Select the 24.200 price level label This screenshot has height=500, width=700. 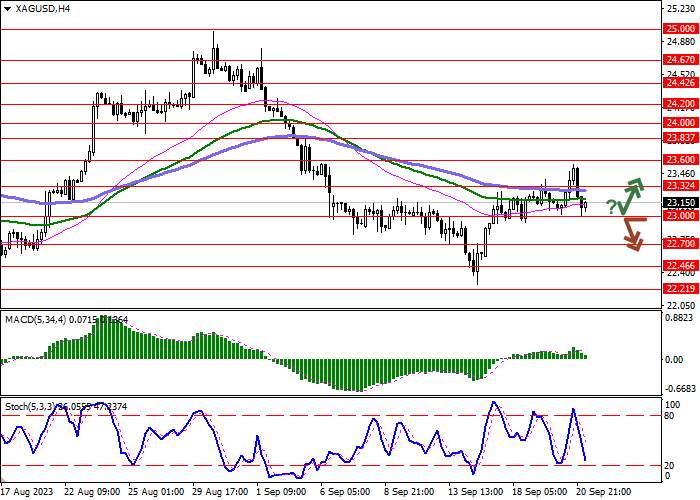[681, 104]
